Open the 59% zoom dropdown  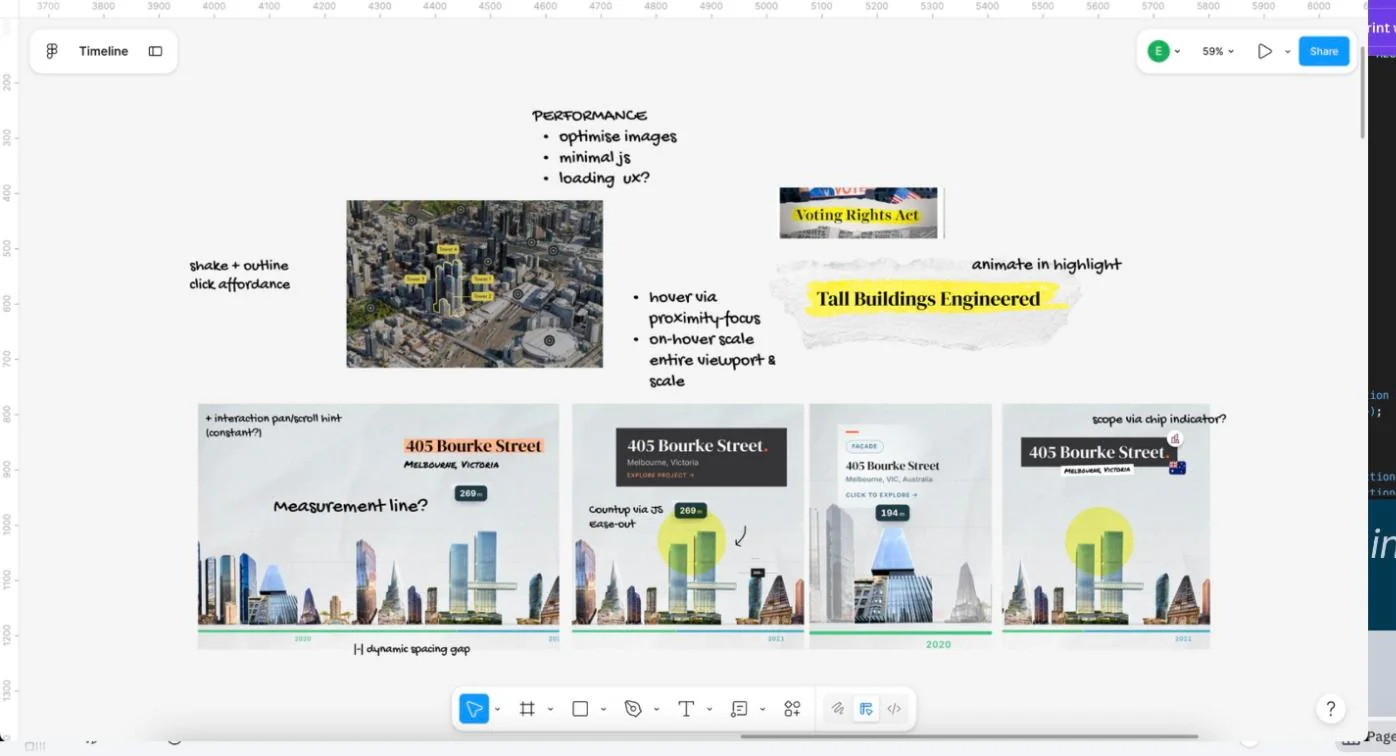(x=1218, y=51)
